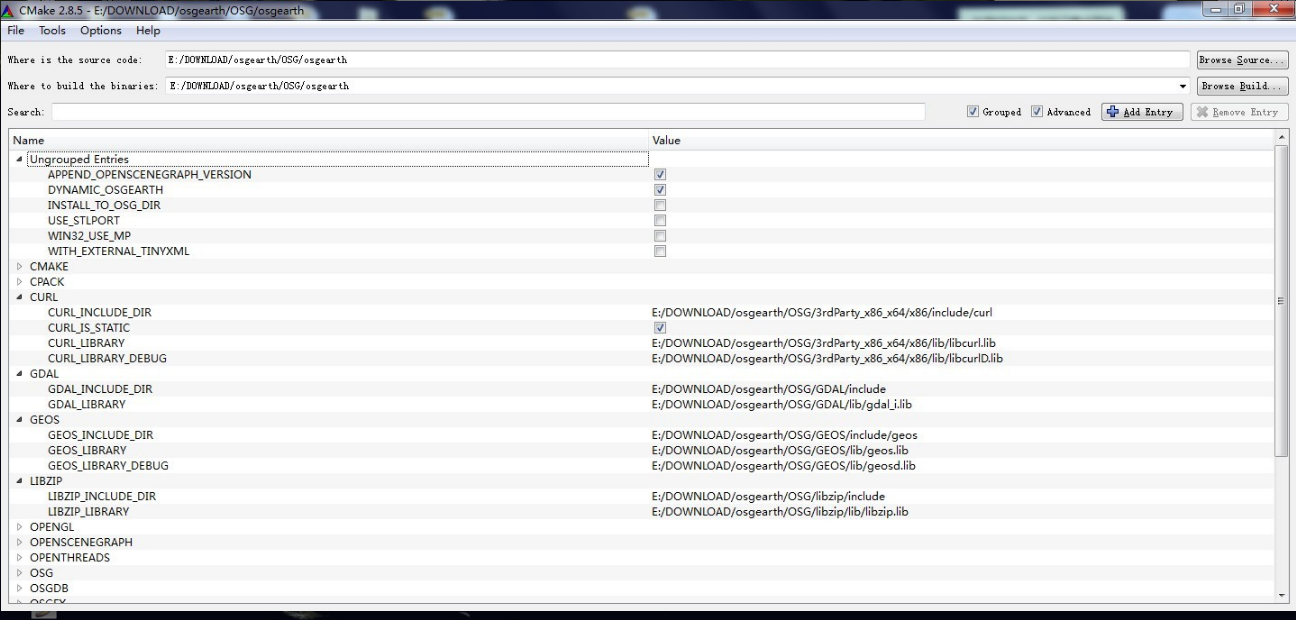Select the CURL_LIBRARY entry name

tap(87, 343)
